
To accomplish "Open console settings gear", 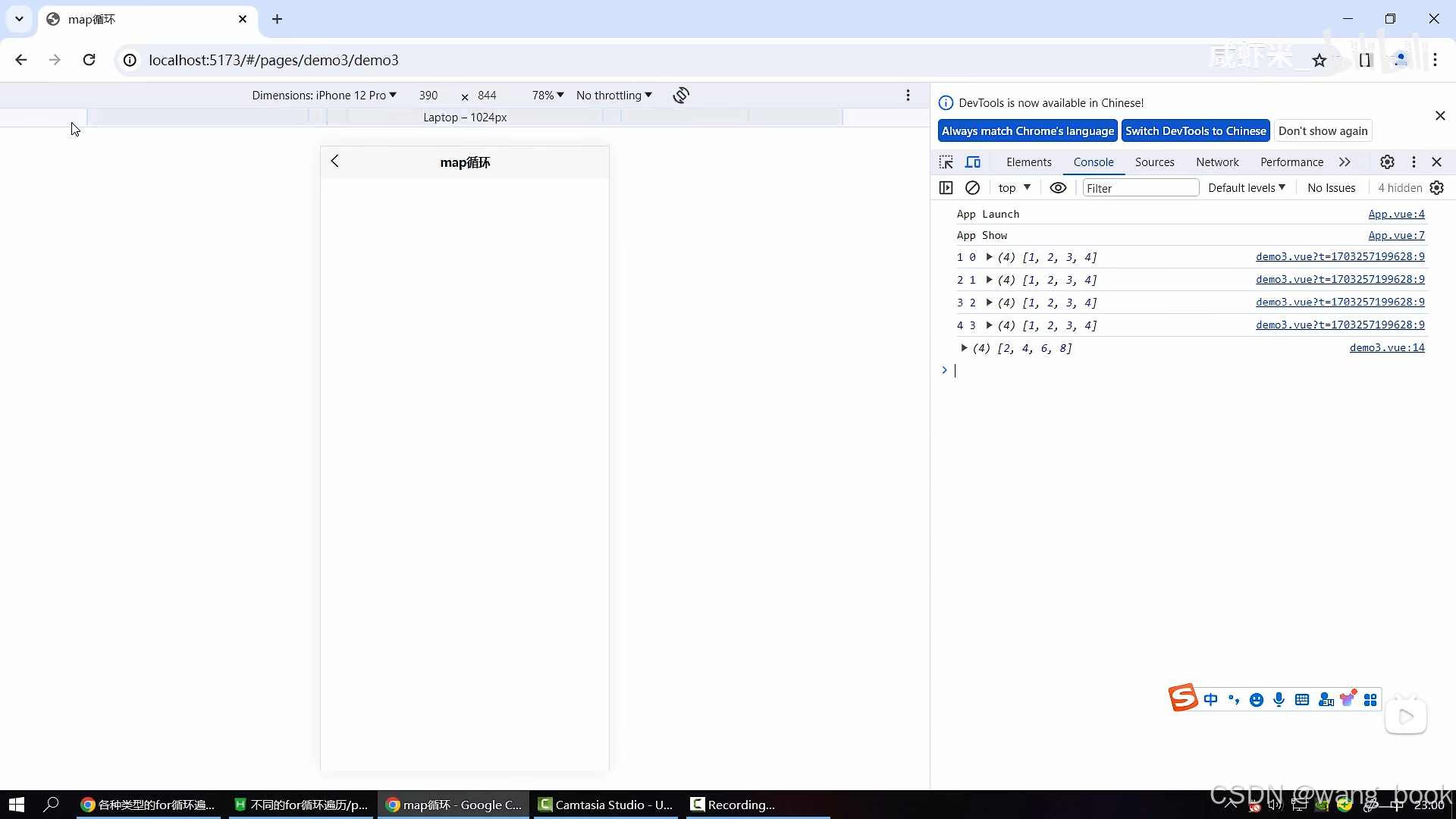I will (x=1436, y=187).
